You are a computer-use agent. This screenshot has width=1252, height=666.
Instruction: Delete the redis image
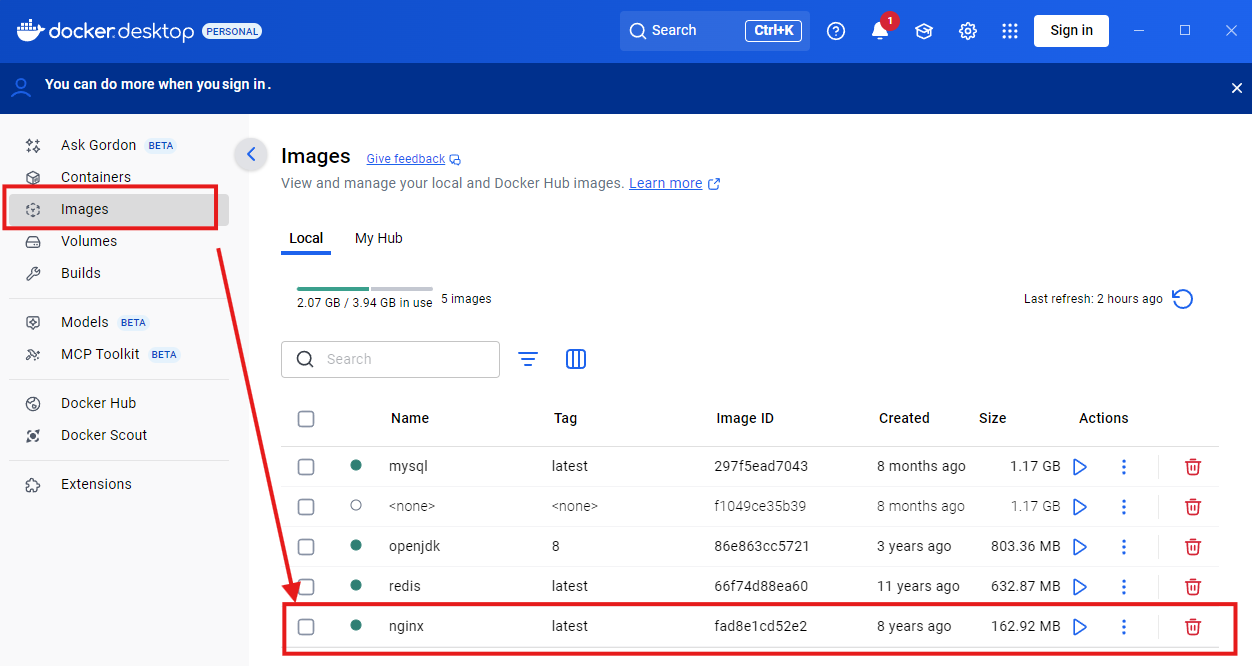point(1193,587)
